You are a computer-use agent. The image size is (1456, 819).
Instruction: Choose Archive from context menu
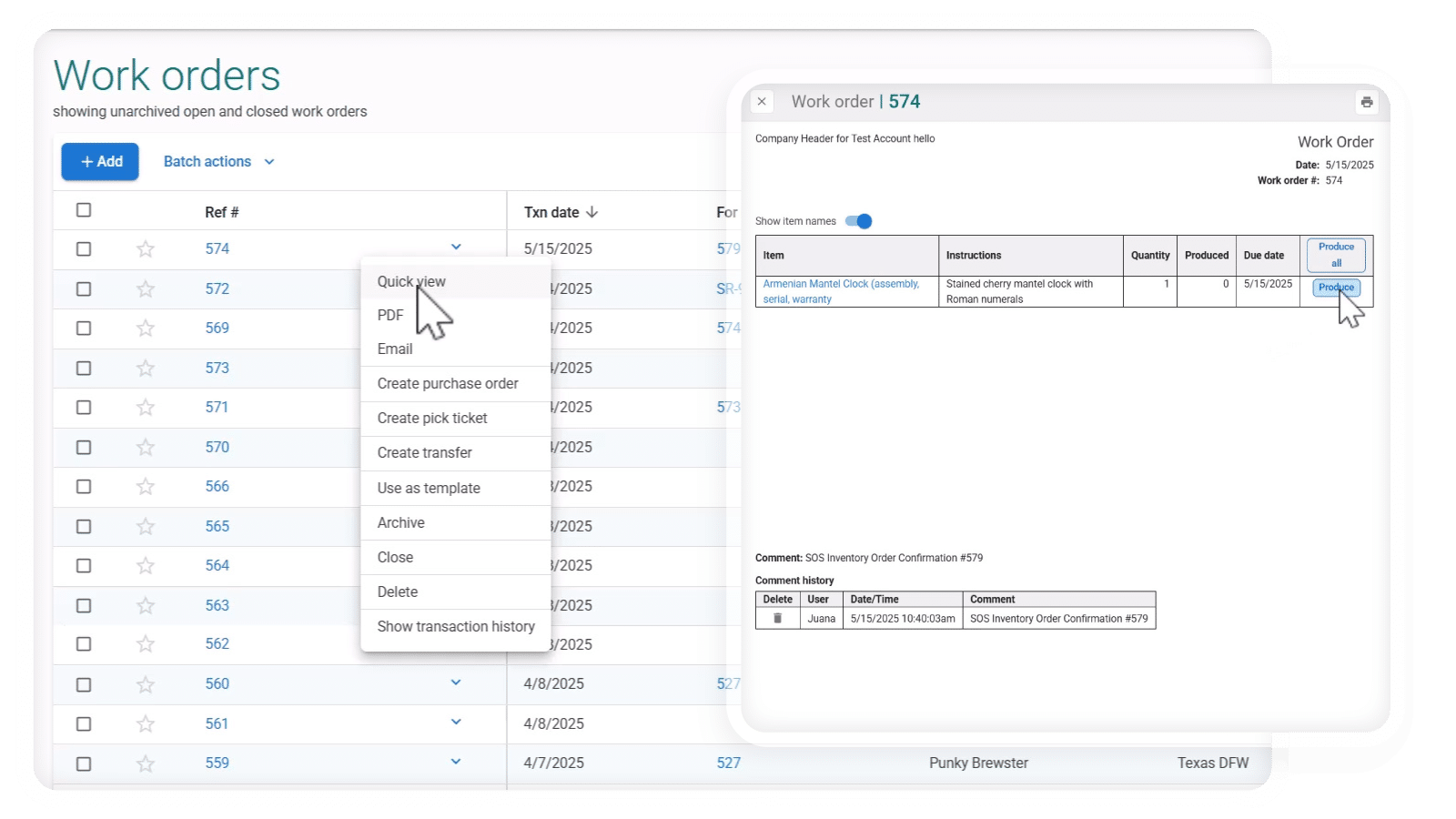coord(456,523)
